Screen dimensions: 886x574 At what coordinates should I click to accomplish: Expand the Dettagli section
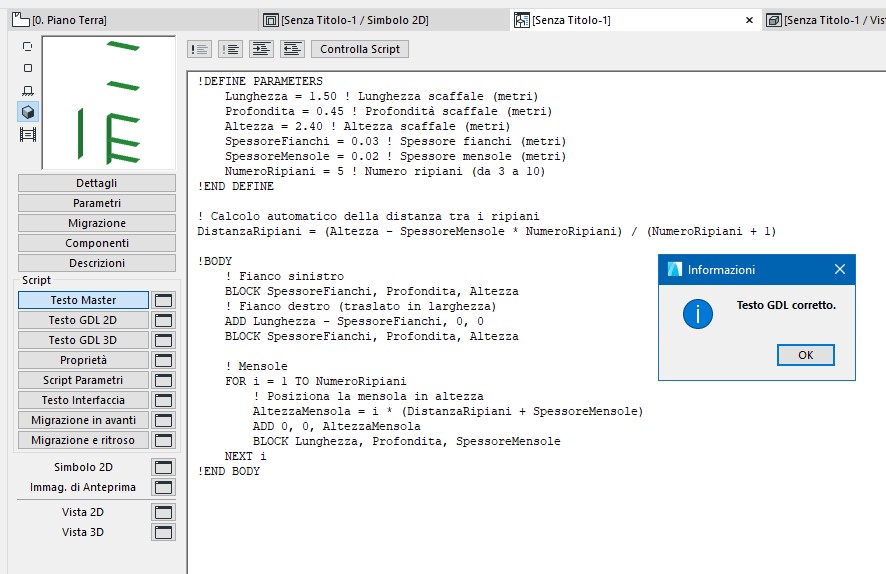pyautogui.click(x=97, y=183)
